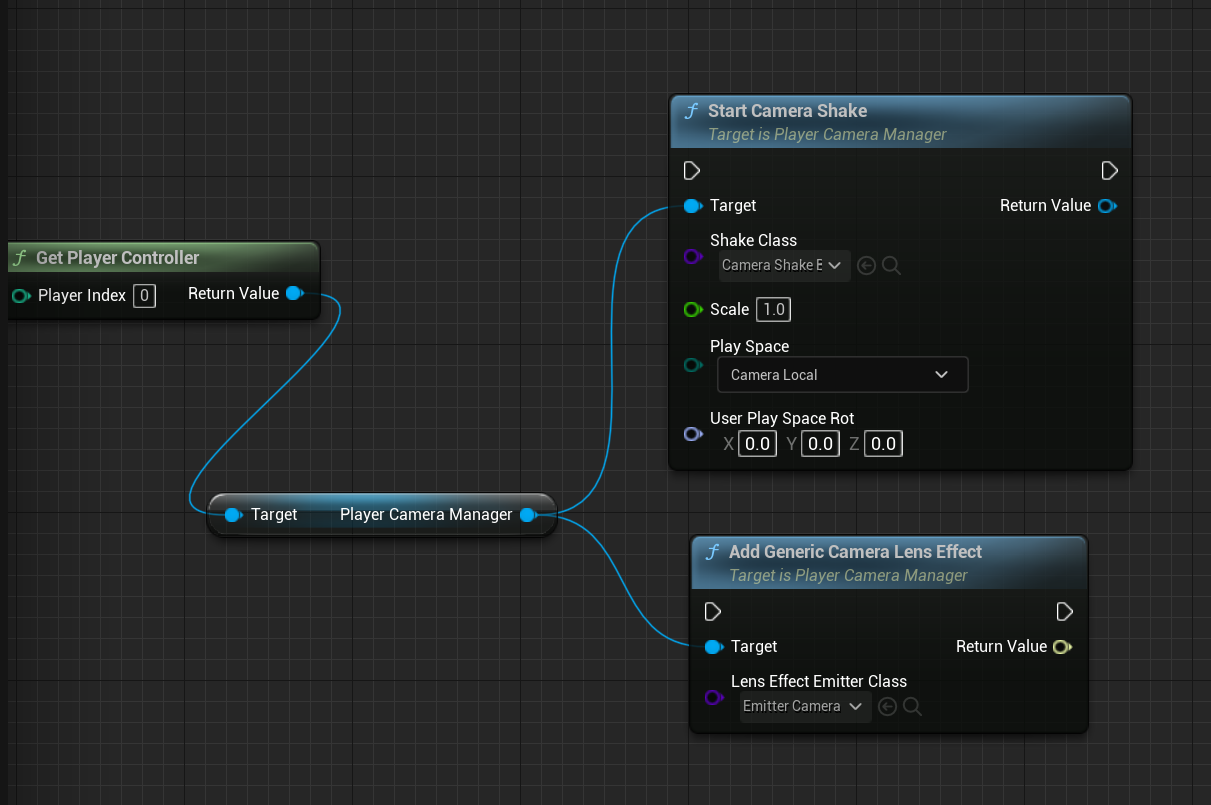The height and width of the screenshot is (805, 1211).
Task: Click the arrow icon beside Lens Effect Emitter Class
Action: (887, 707)
